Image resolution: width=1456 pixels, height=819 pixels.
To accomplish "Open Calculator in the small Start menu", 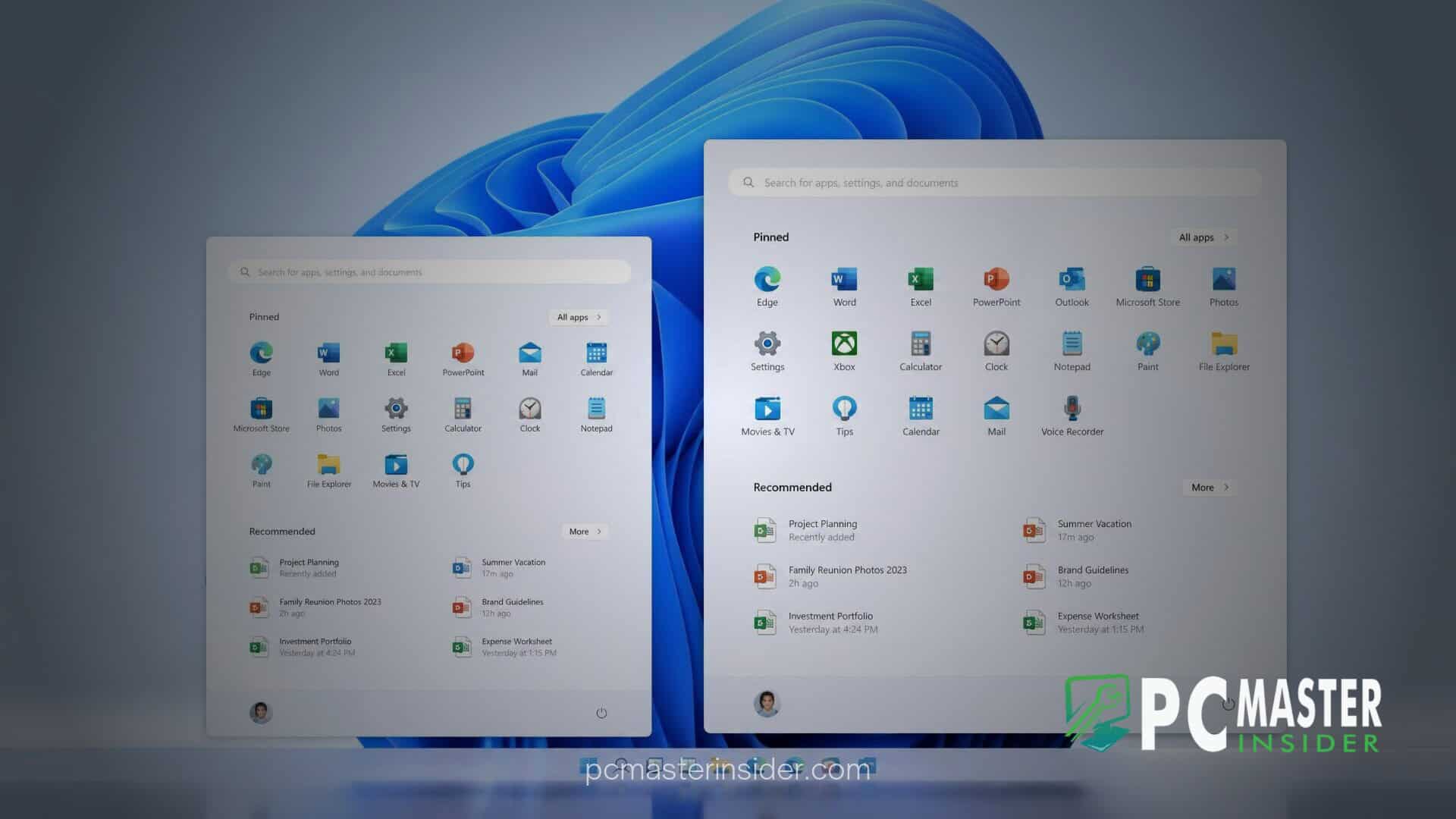I will click(x=463, y=415).
